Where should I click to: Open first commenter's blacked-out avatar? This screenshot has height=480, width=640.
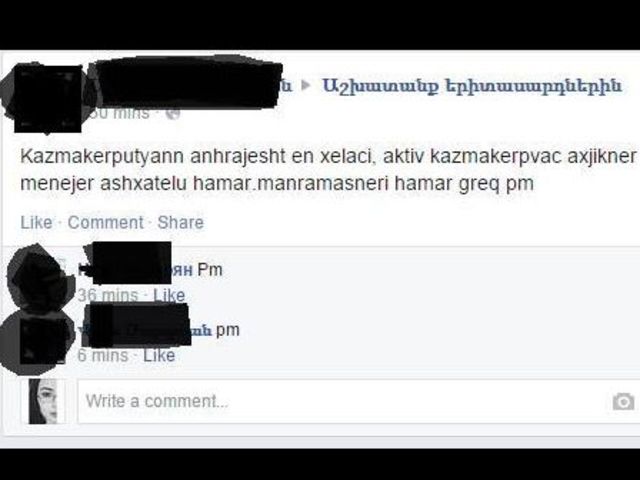[40, 278]
